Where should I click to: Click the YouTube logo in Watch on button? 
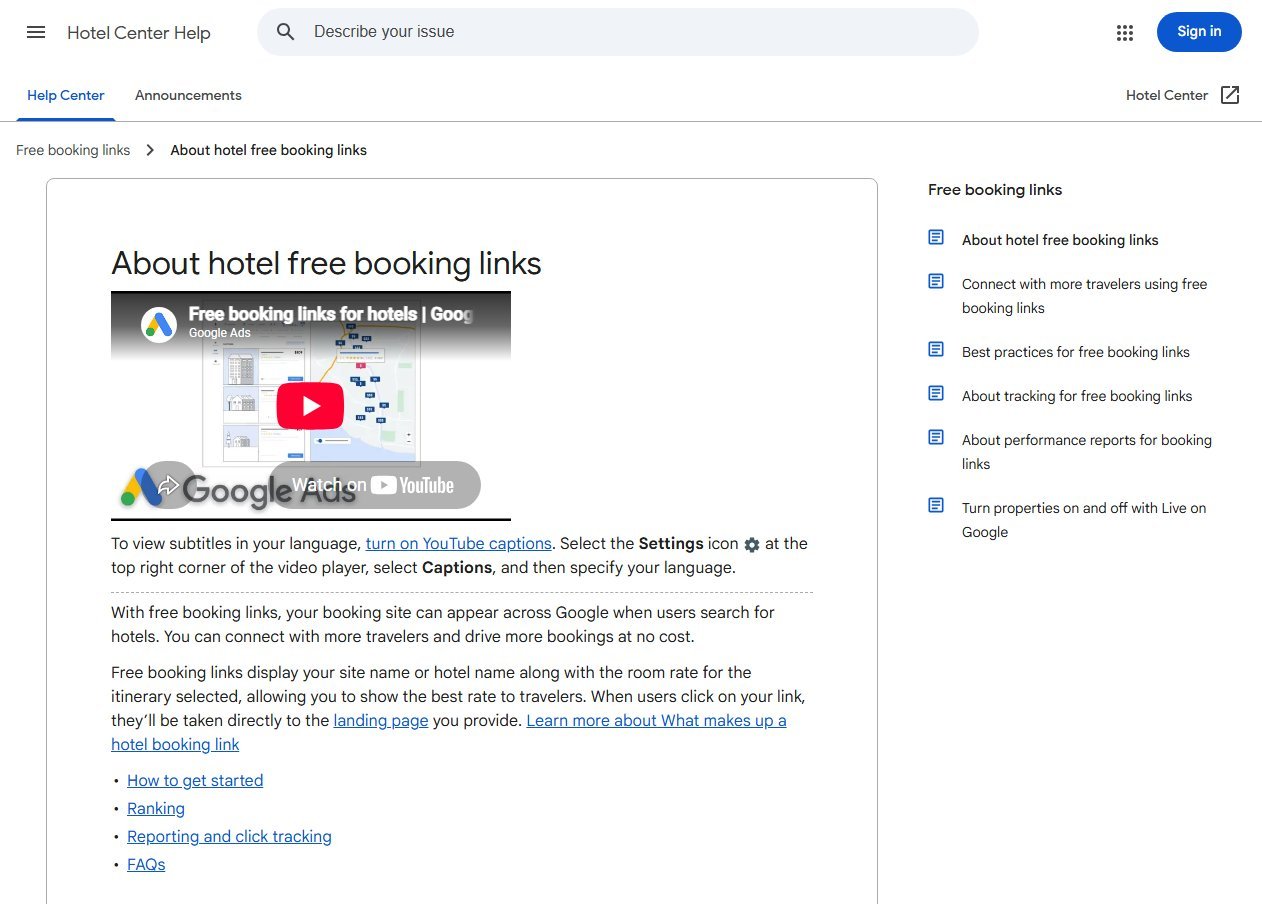coord(412,485)
